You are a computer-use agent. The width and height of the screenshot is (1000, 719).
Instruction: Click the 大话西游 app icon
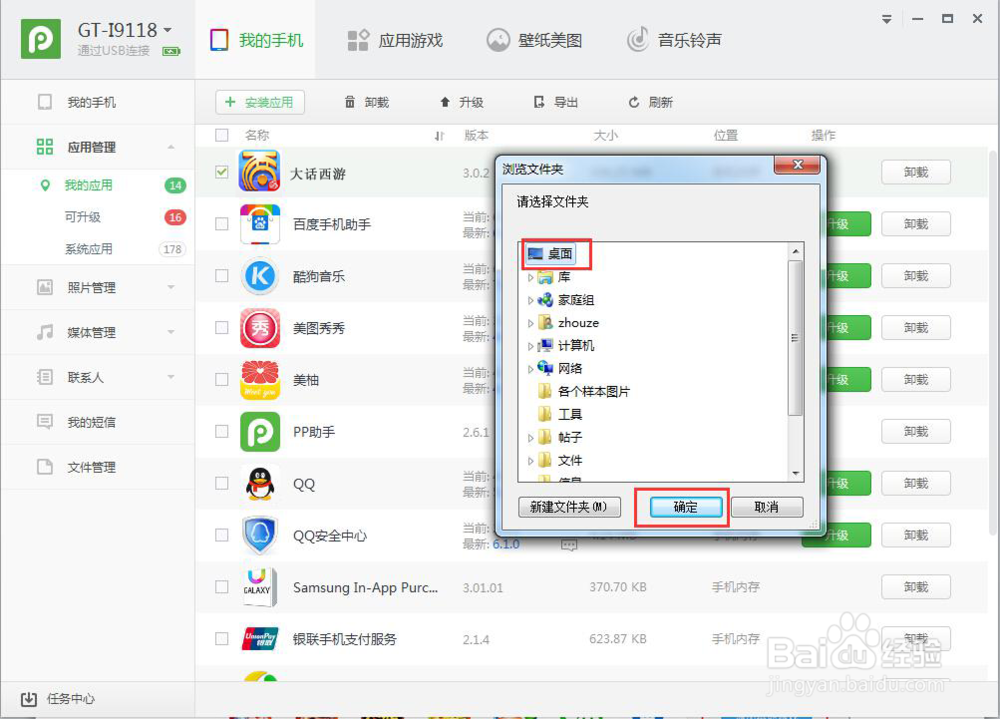pos(260,171)
